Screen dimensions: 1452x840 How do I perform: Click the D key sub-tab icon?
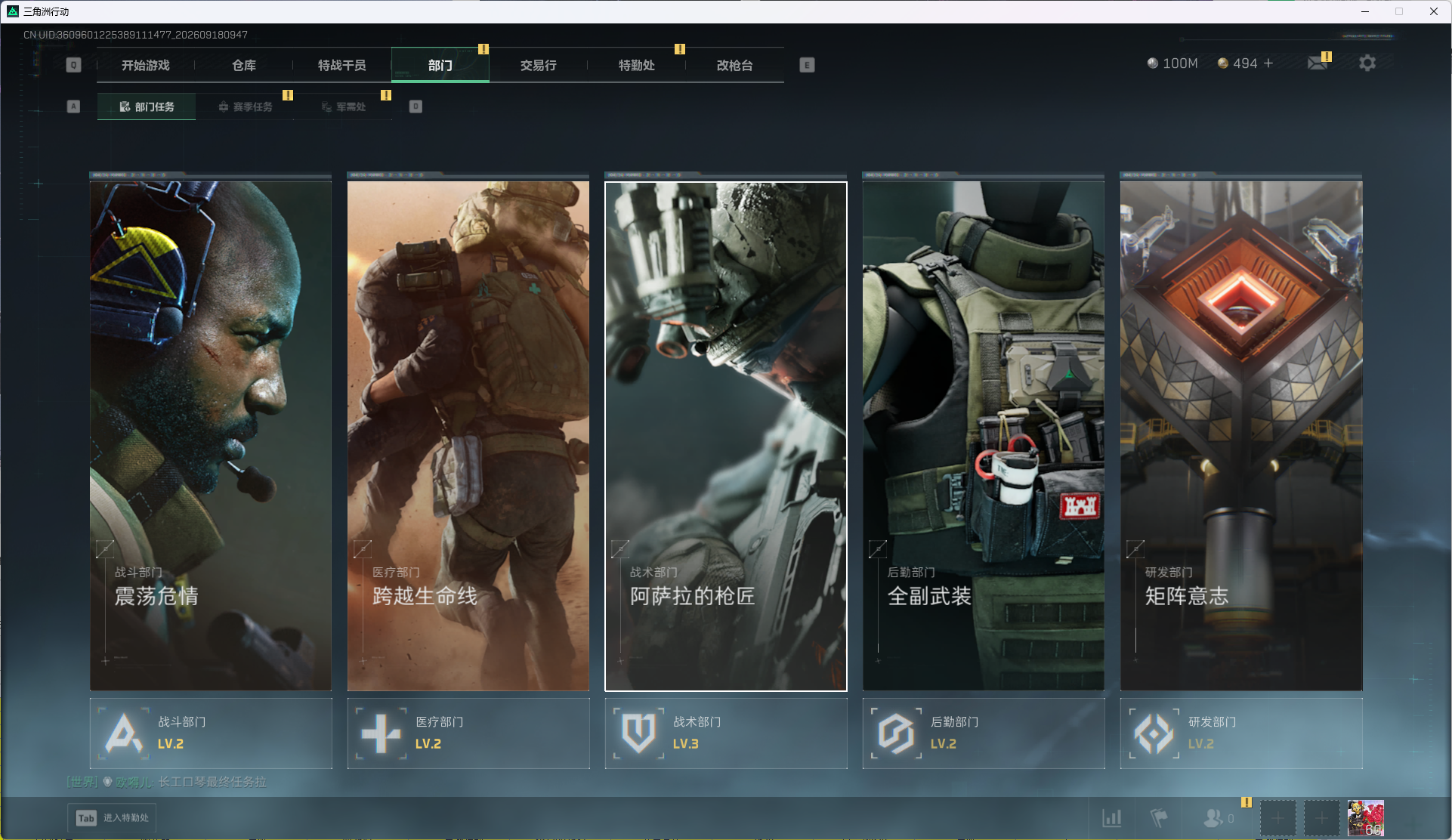416,107
